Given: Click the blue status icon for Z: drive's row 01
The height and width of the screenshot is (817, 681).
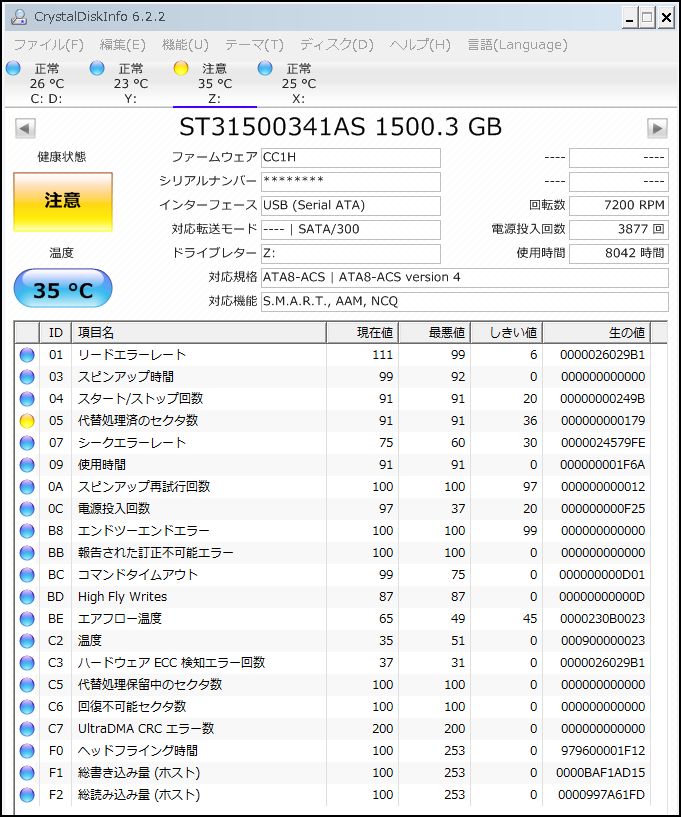Looking at the screenshot, I should tap(27, 355).
